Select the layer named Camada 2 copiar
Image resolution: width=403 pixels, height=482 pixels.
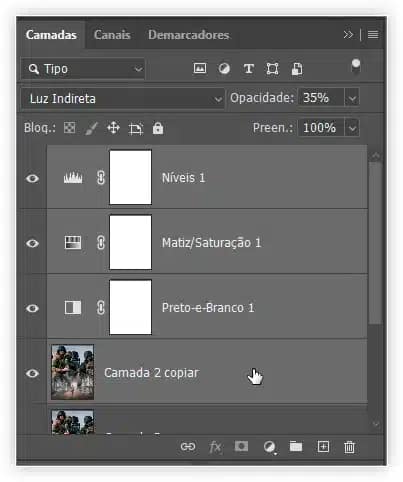tap(207, 372)
